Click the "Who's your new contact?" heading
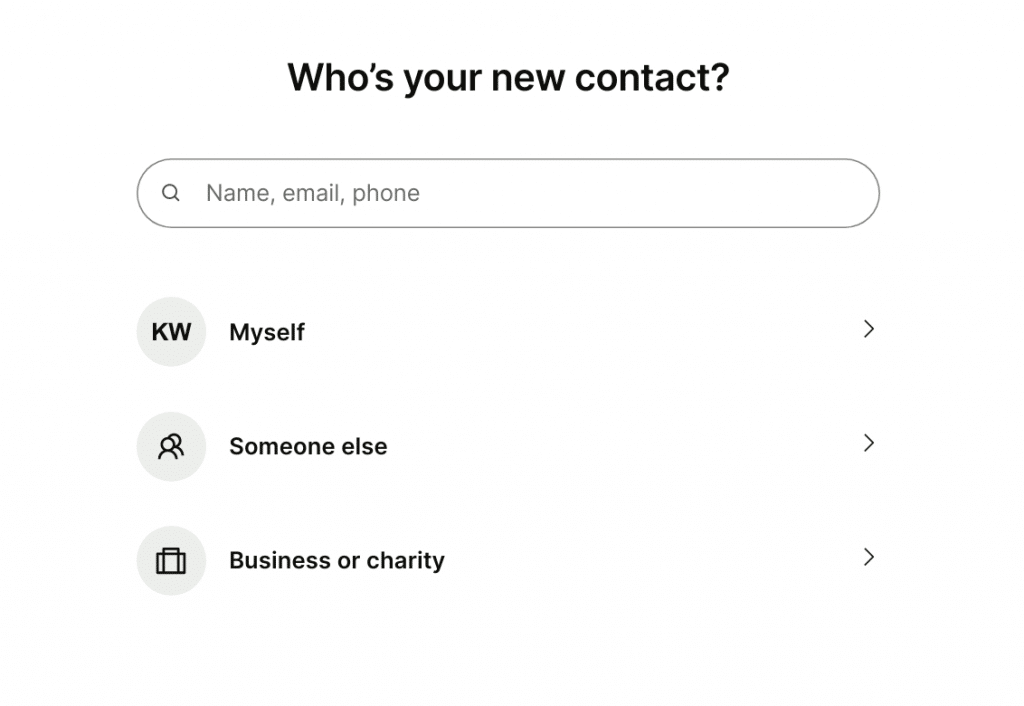 click(508, 78)
